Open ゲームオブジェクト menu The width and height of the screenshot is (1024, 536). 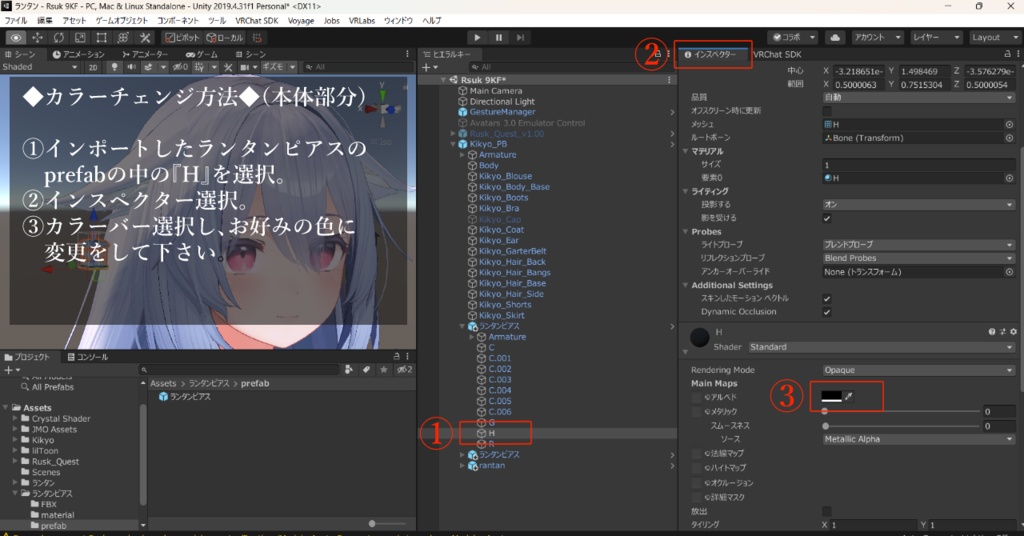pos(121,21)
